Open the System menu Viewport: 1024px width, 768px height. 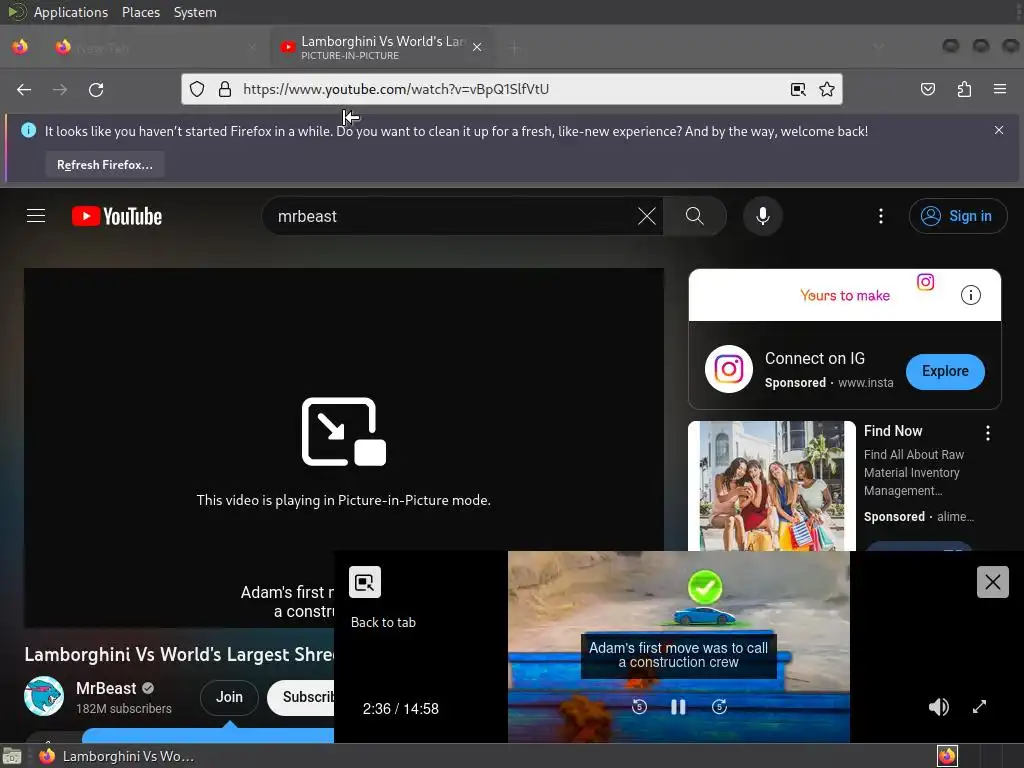coord(195,12)
